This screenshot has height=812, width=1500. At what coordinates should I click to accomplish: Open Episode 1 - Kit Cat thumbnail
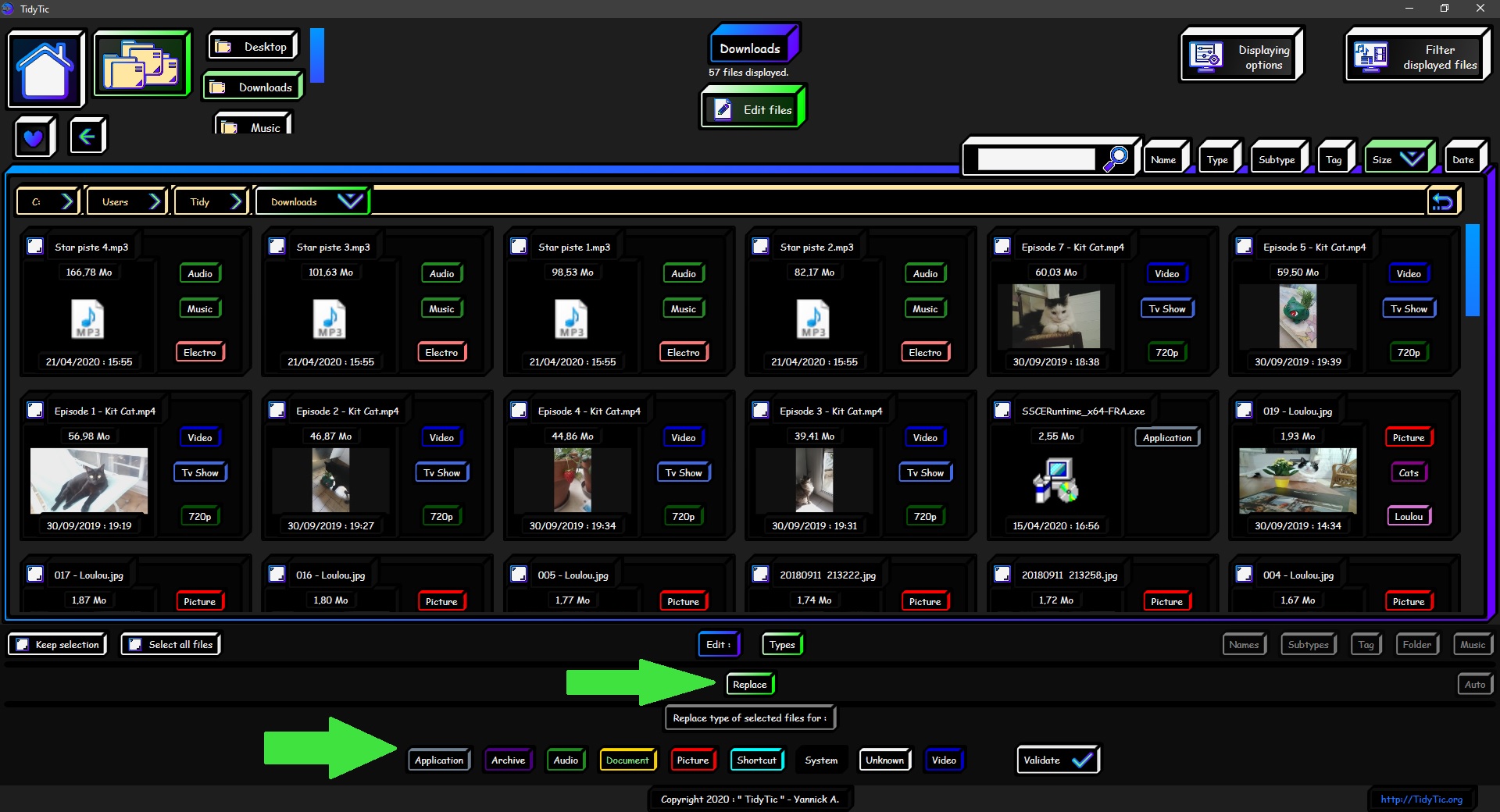coord(88,480)
